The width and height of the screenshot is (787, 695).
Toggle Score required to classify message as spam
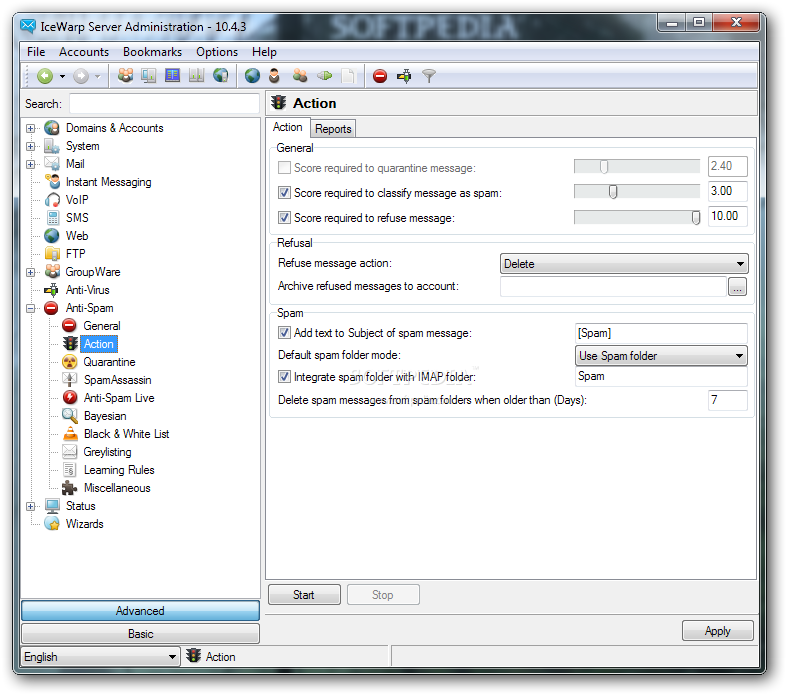pyautogui.click(x=284, y=193)
